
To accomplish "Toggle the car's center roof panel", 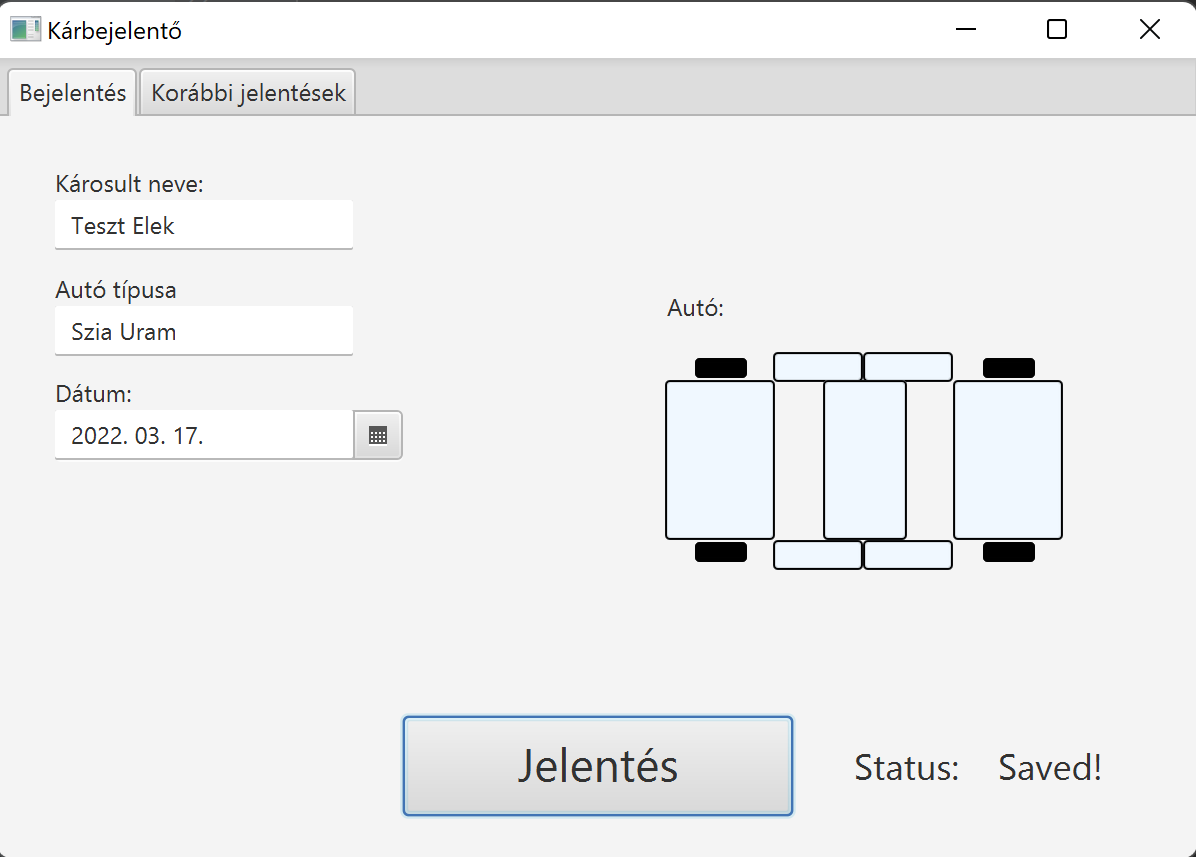I will click(x=865, y=460).
